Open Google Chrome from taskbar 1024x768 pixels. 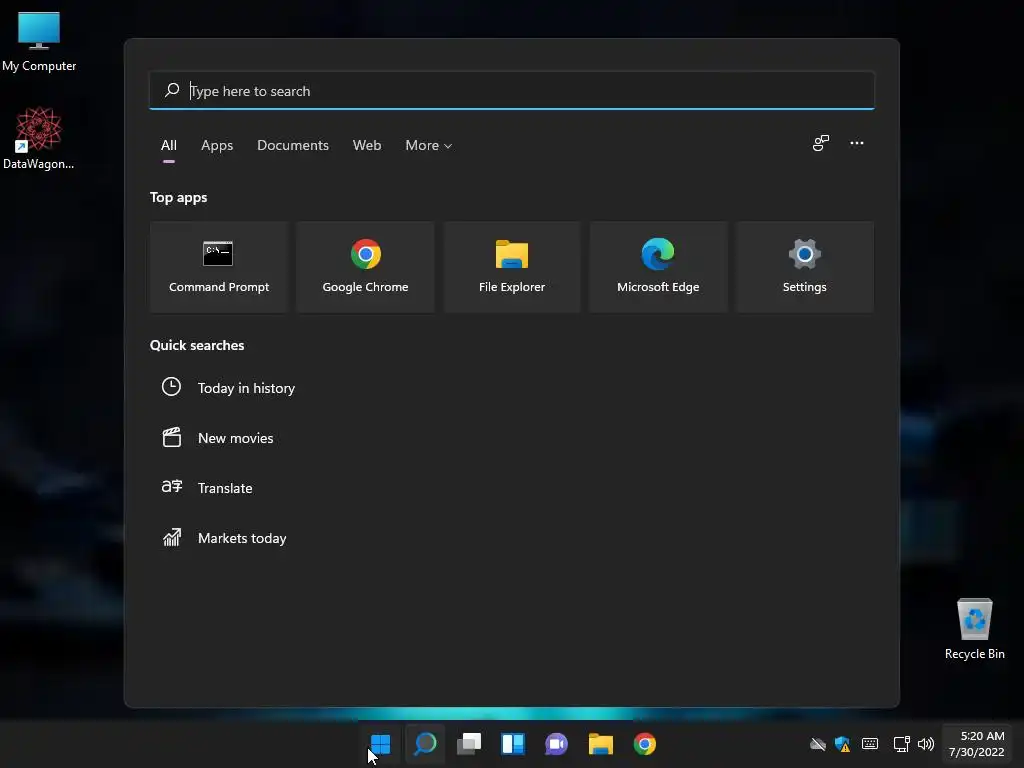[645, 744]
